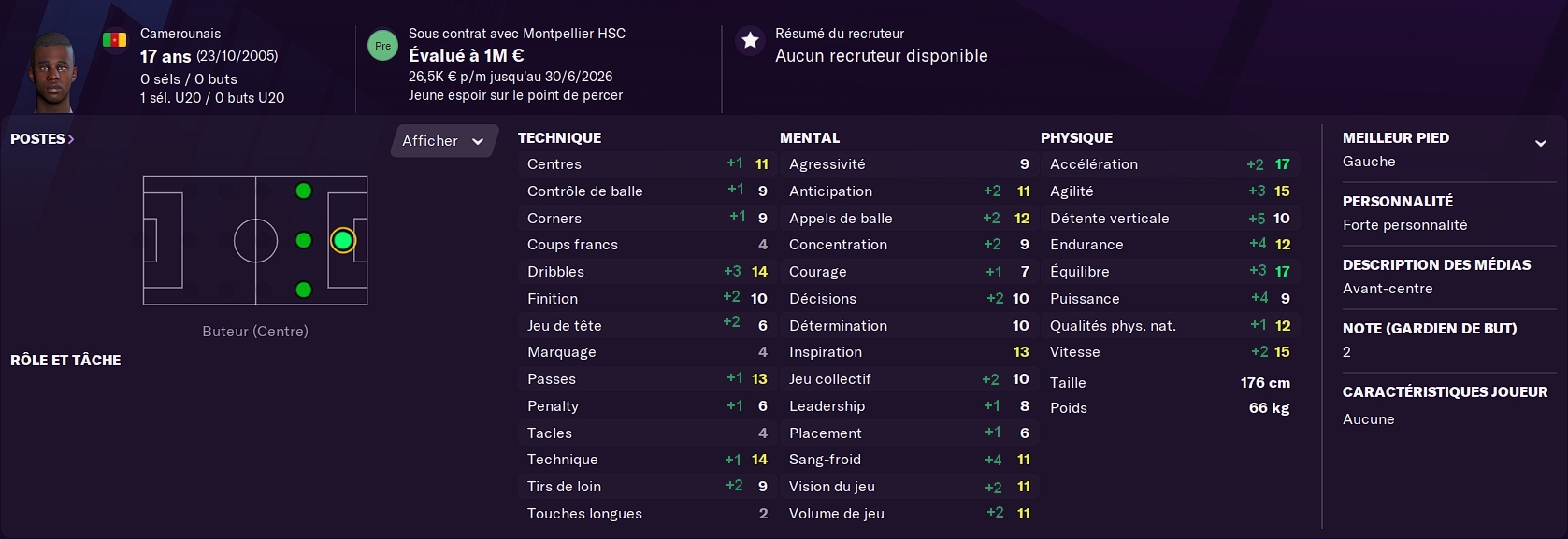Select the top attacking midfielder position dot

(303, 191)
